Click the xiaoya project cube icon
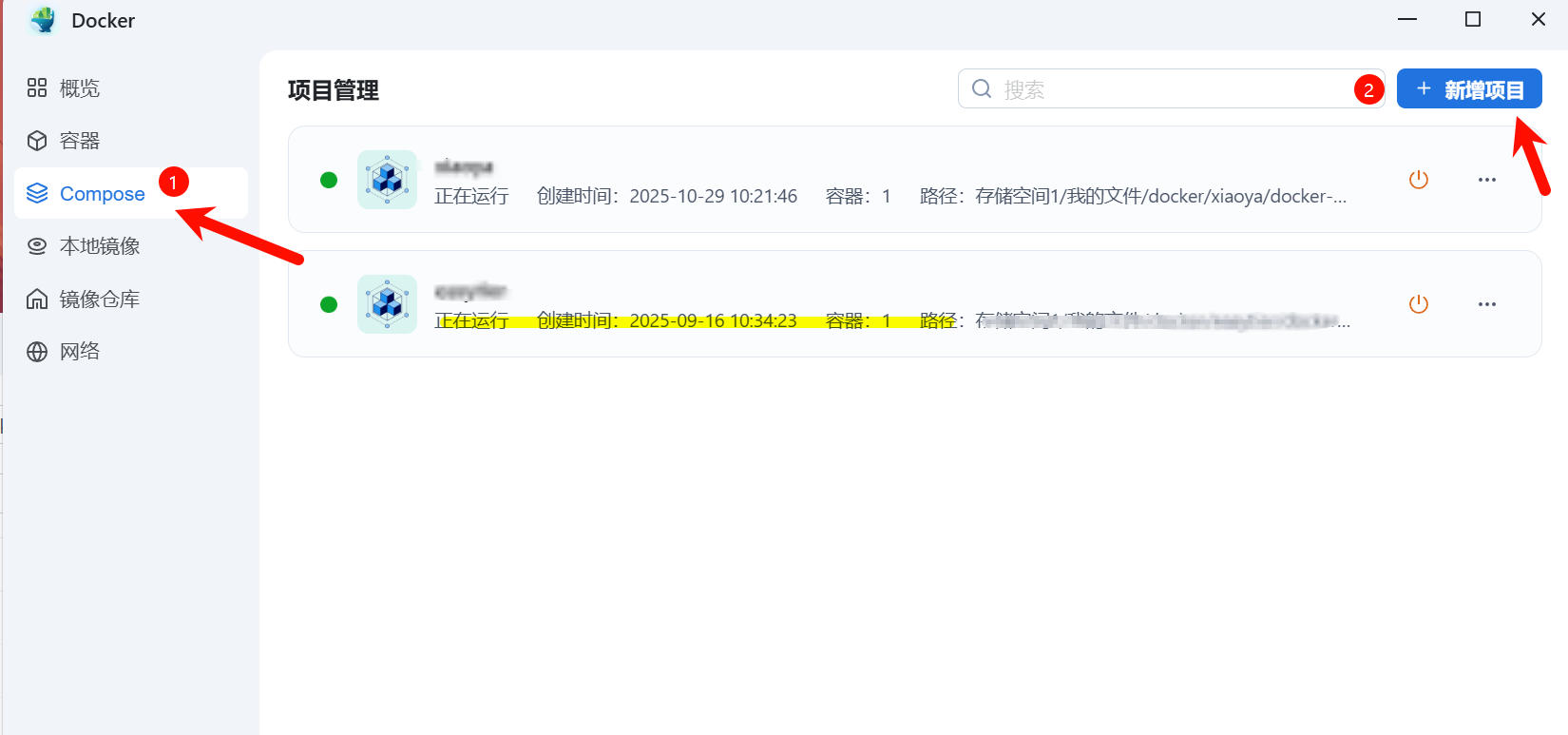Image resolution: width=1568 pixels, height=735 pixels. click(387, 180)
